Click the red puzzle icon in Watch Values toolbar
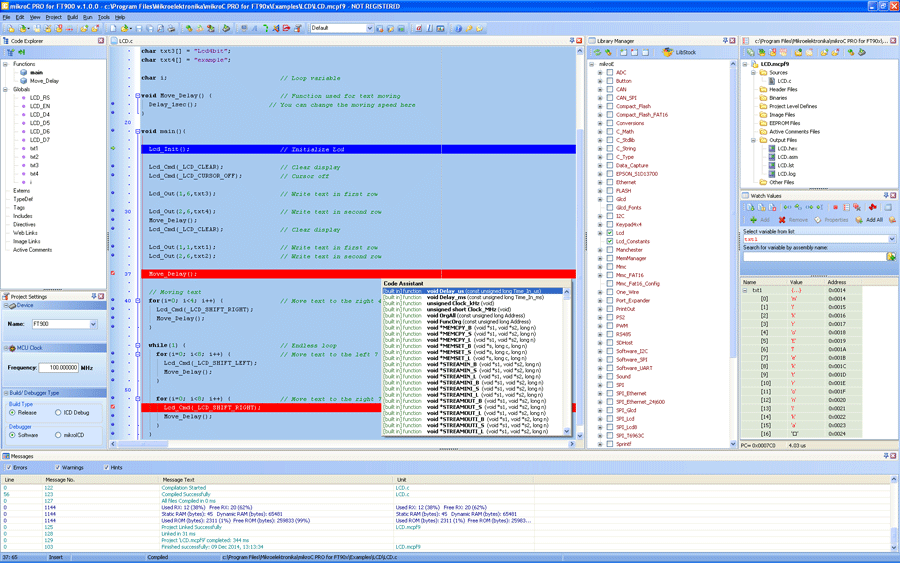 pos(872,207)
